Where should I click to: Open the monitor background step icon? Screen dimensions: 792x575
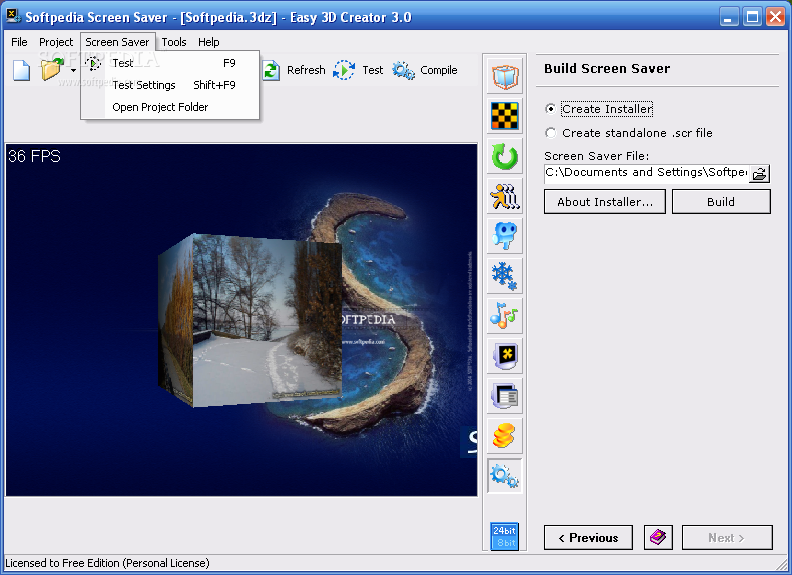click(505, 356)
